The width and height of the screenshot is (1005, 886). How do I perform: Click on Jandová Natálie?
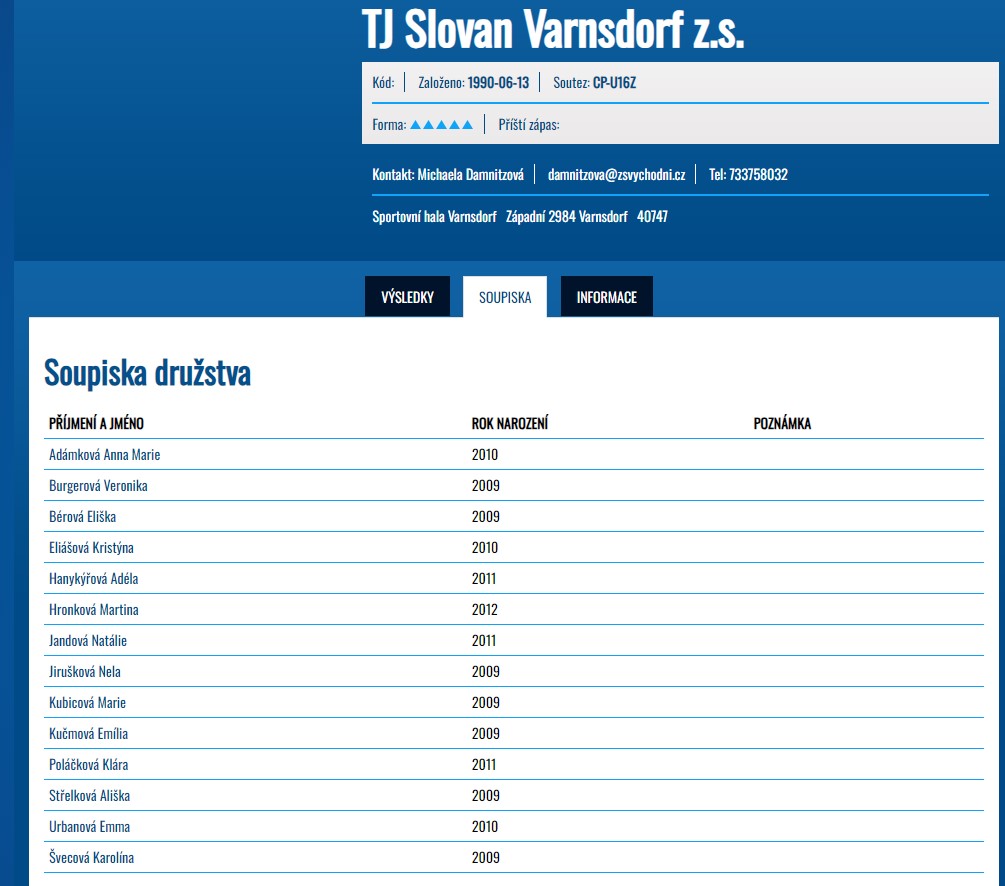[x=88, y=640]
